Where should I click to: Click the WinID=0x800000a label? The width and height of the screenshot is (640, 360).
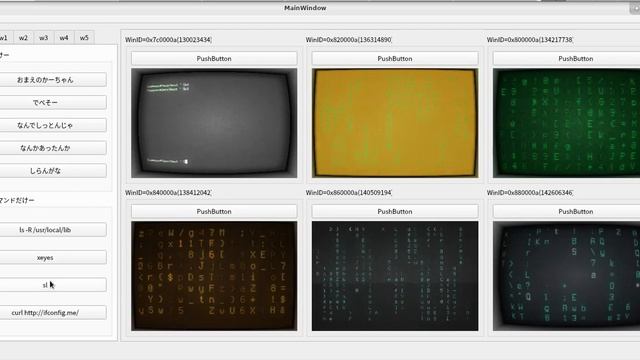tap(530, 40)
